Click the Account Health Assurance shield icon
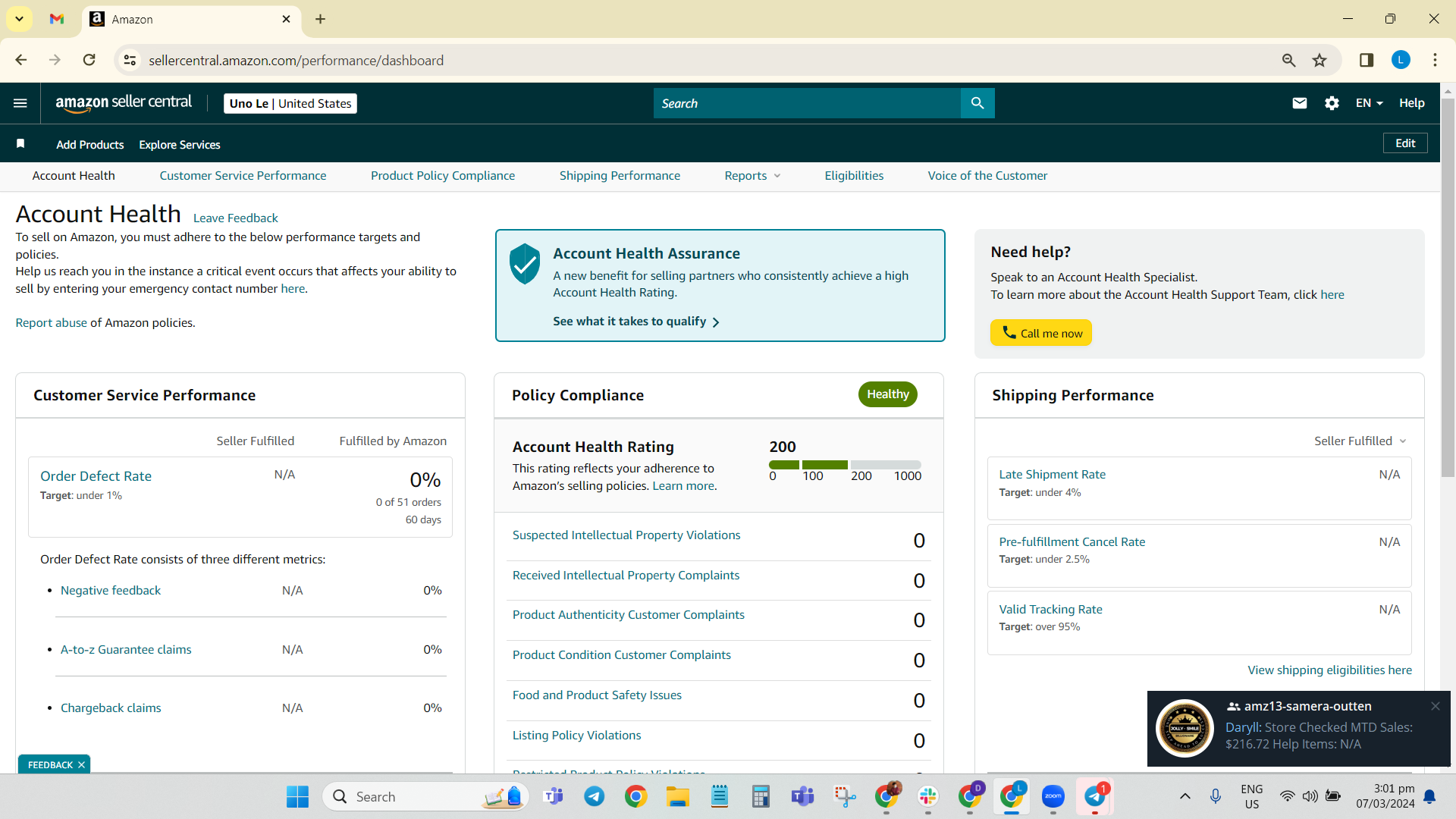This screenshot has width=1456, height=819. (x=525, y=264)
